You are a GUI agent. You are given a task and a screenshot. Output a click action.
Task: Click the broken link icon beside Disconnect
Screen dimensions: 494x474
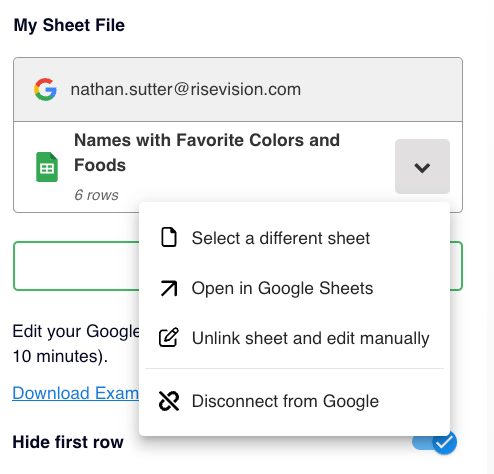[x=169, y=401]
